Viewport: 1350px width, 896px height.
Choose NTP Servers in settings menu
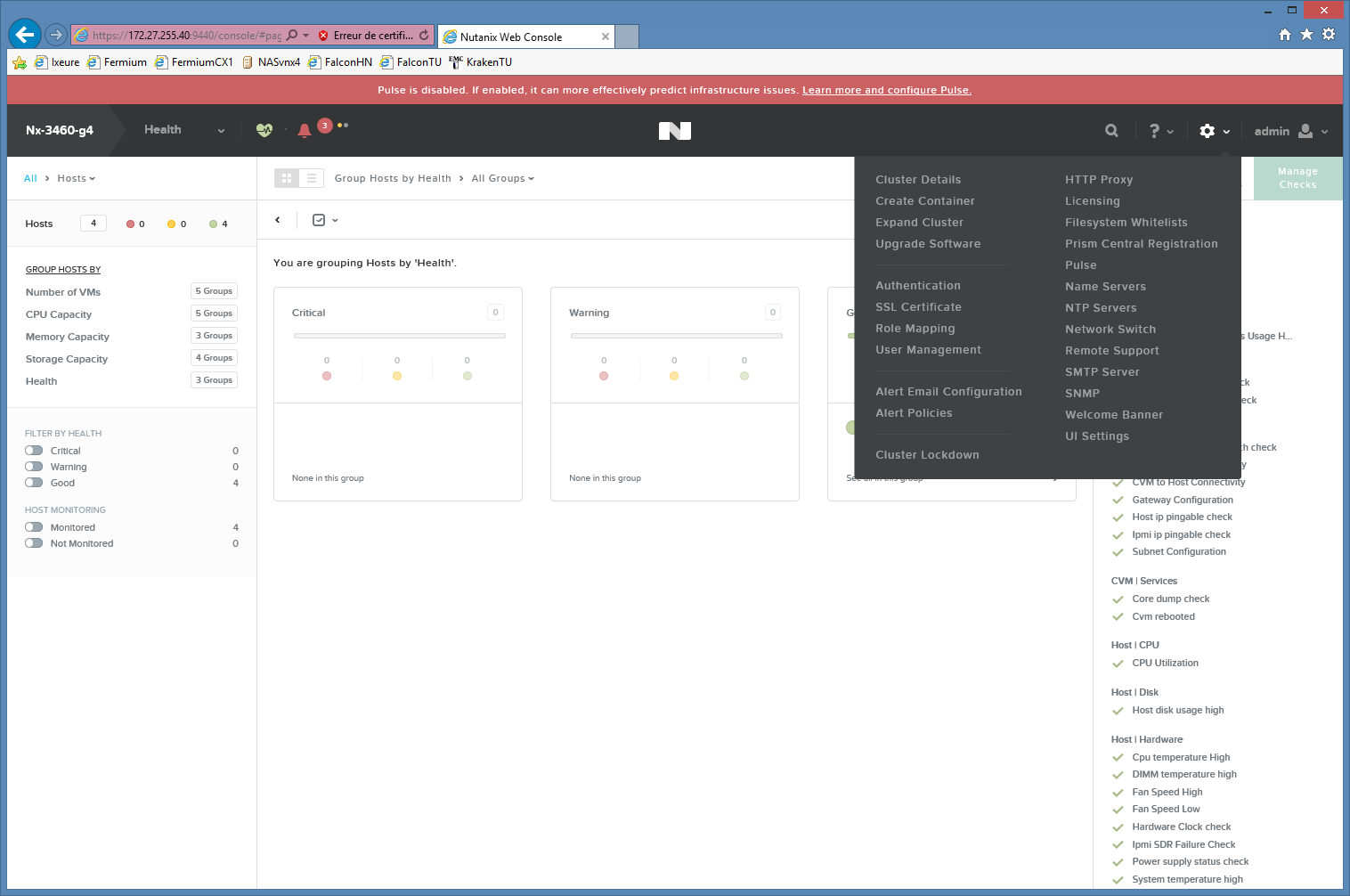click(1101, 308)
